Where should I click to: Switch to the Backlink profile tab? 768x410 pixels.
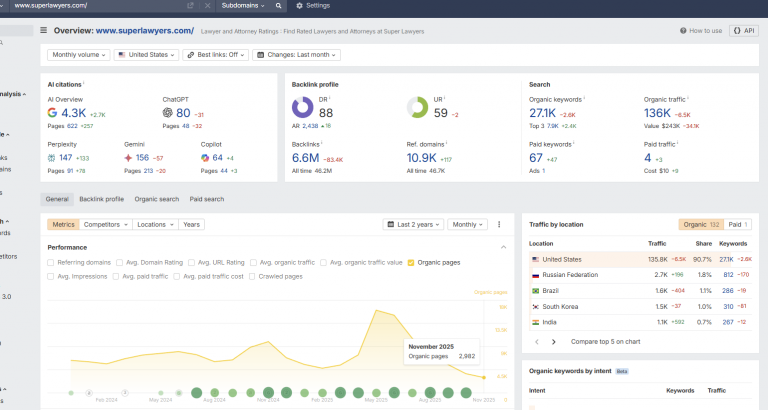pos(101,199)
